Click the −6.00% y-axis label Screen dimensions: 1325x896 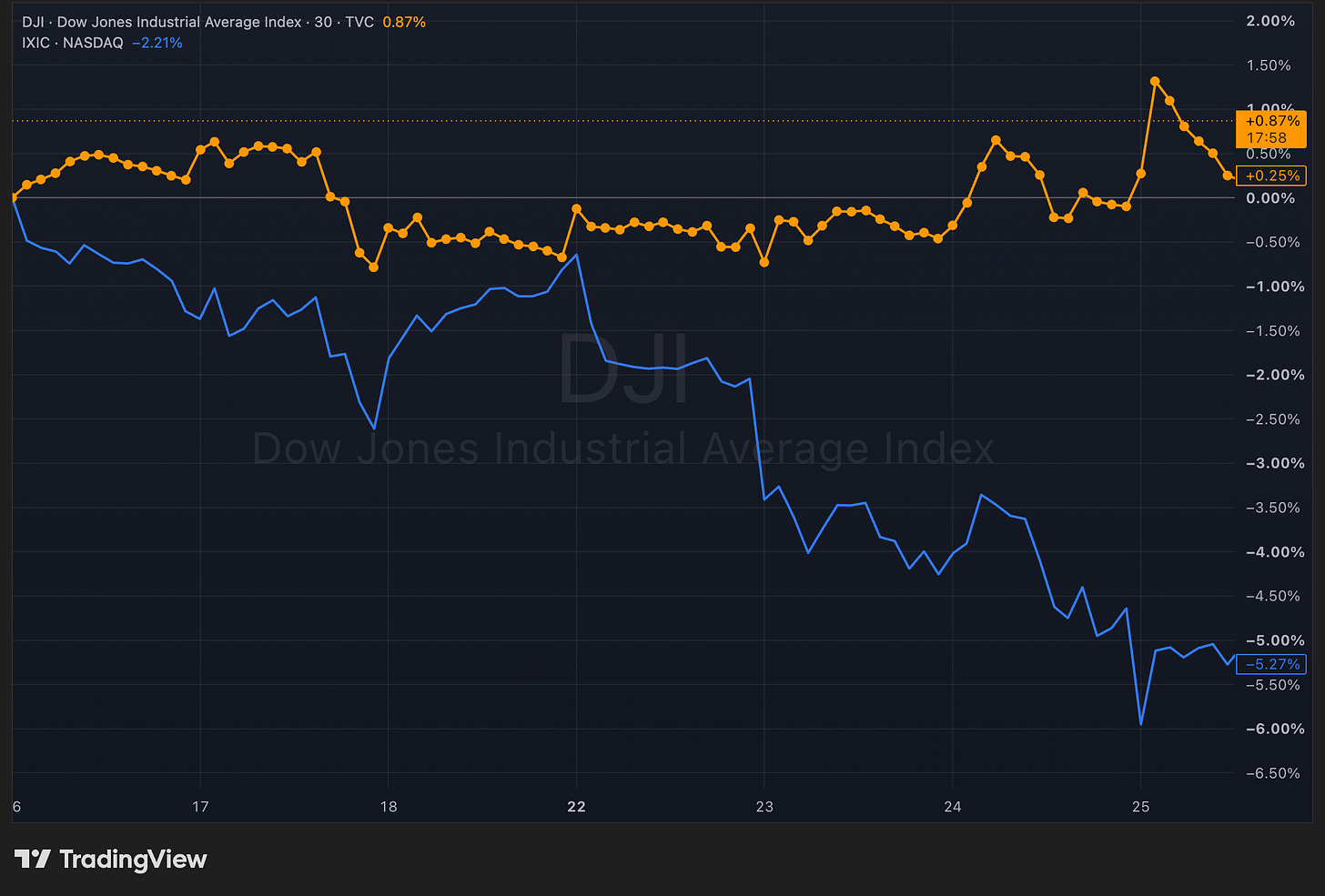click(x=1273, y=729)
